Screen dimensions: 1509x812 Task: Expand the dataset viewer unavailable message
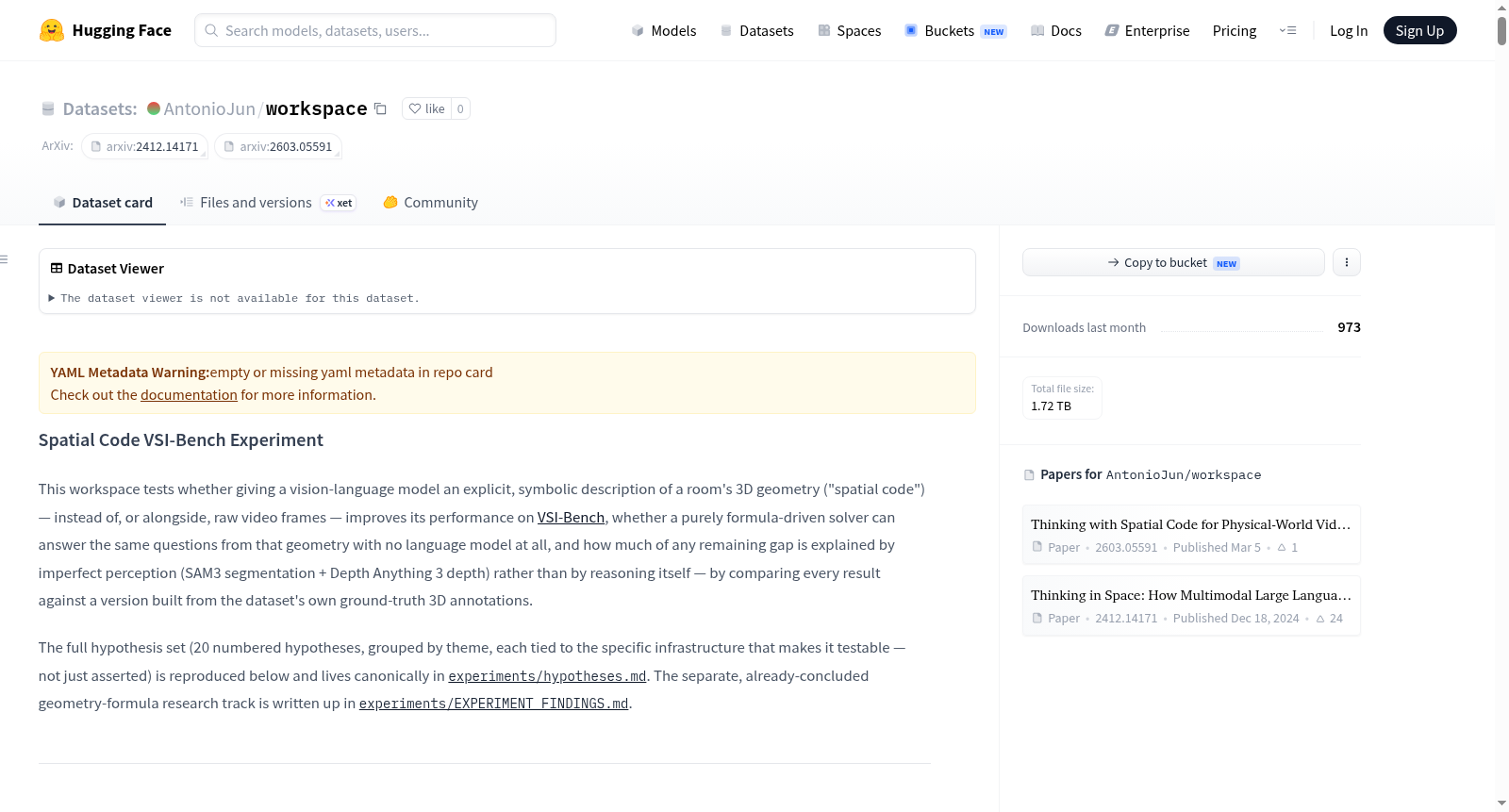[x=236, y=298]
